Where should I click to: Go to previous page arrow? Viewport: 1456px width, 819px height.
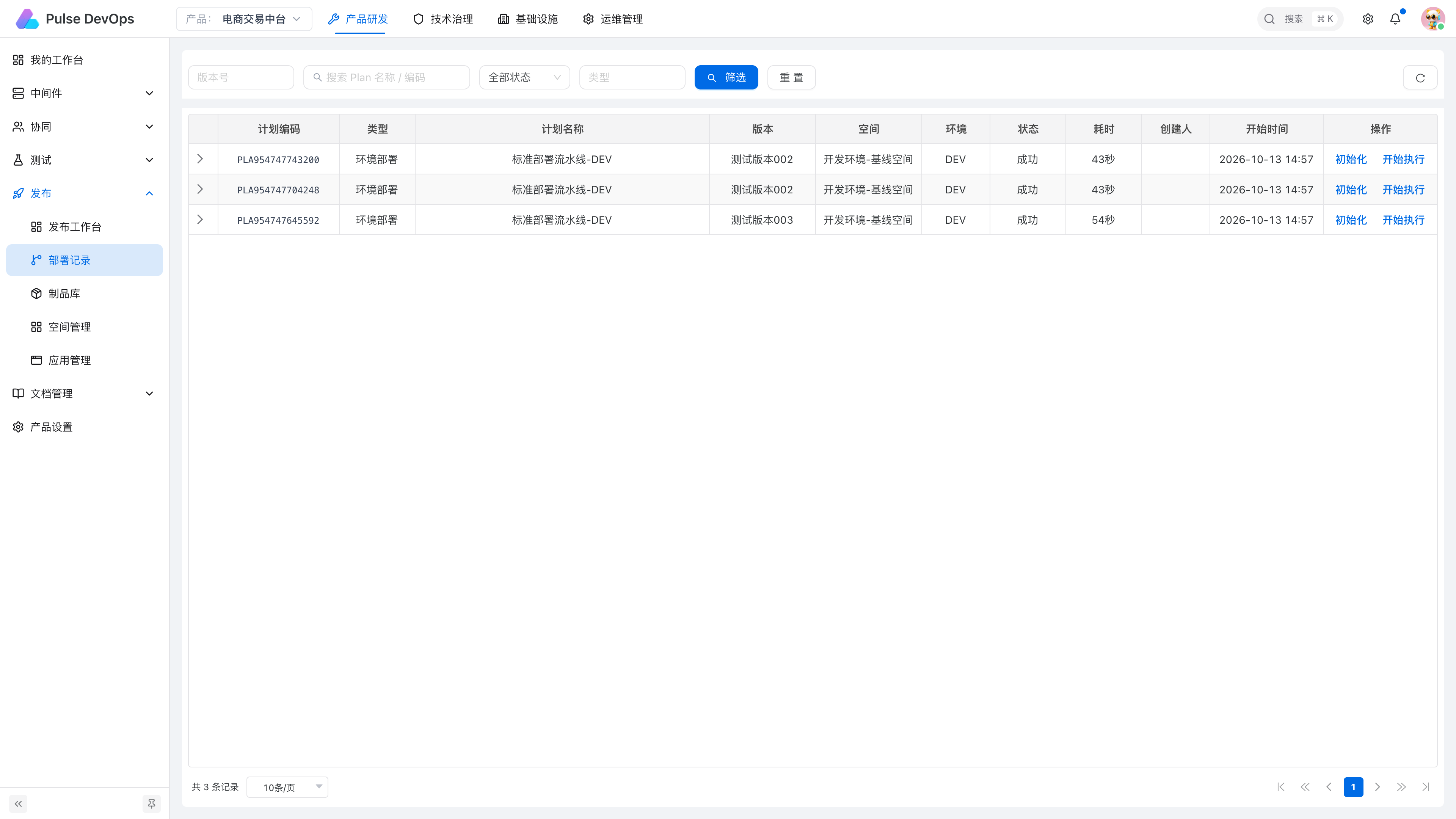(1329, 787)
